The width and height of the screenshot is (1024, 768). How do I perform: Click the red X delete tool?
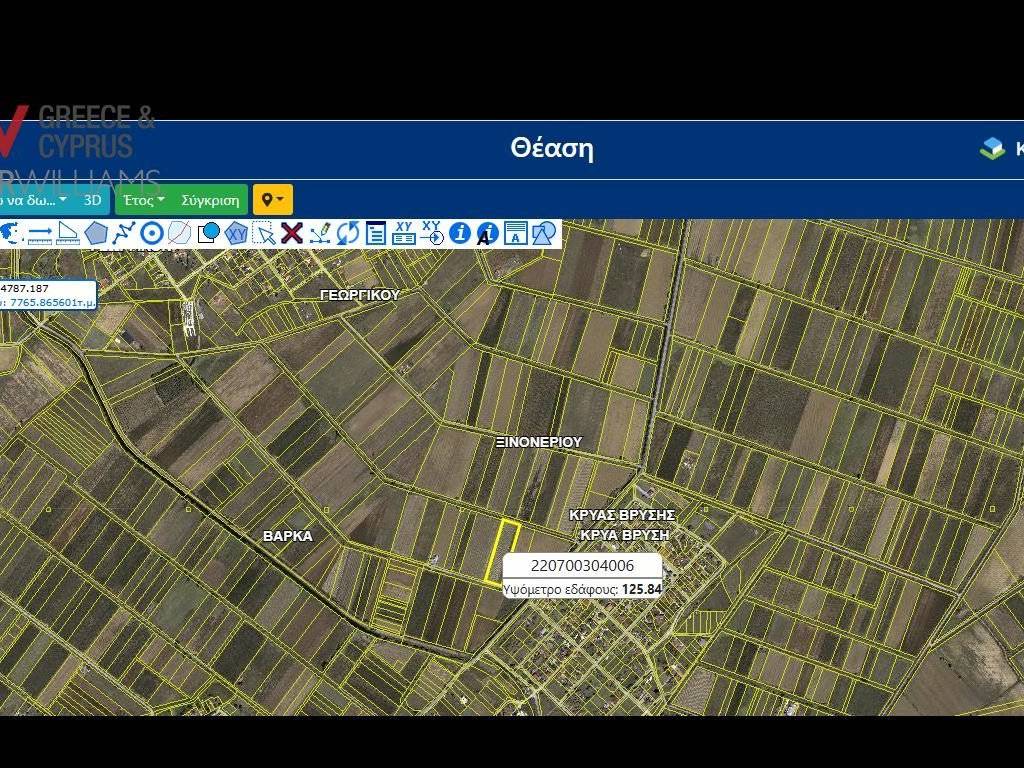tap(292, 233)
